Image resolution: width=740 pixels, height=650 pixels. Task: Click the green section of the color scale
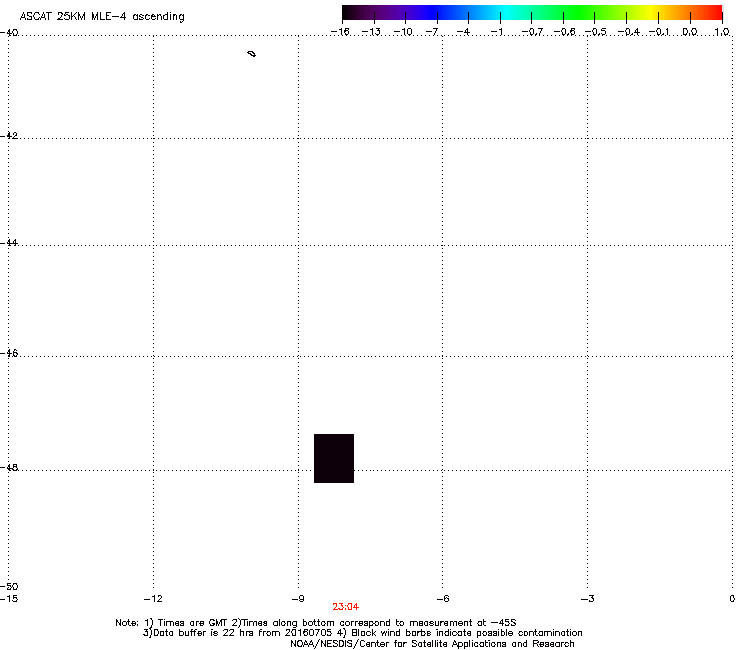580,13
